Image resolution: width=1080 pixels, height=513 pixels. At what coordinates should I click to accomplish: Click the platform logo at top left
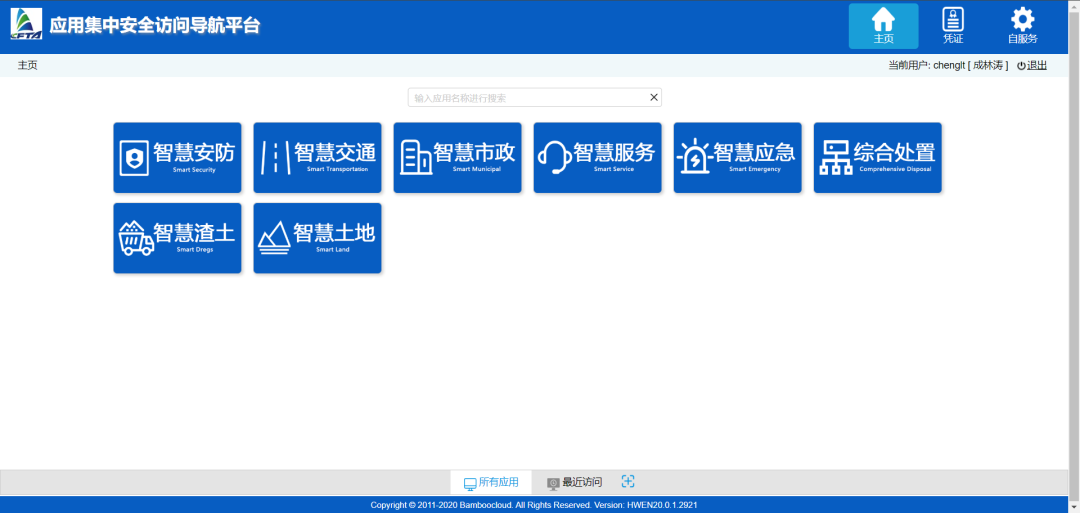tap(26, 24)
